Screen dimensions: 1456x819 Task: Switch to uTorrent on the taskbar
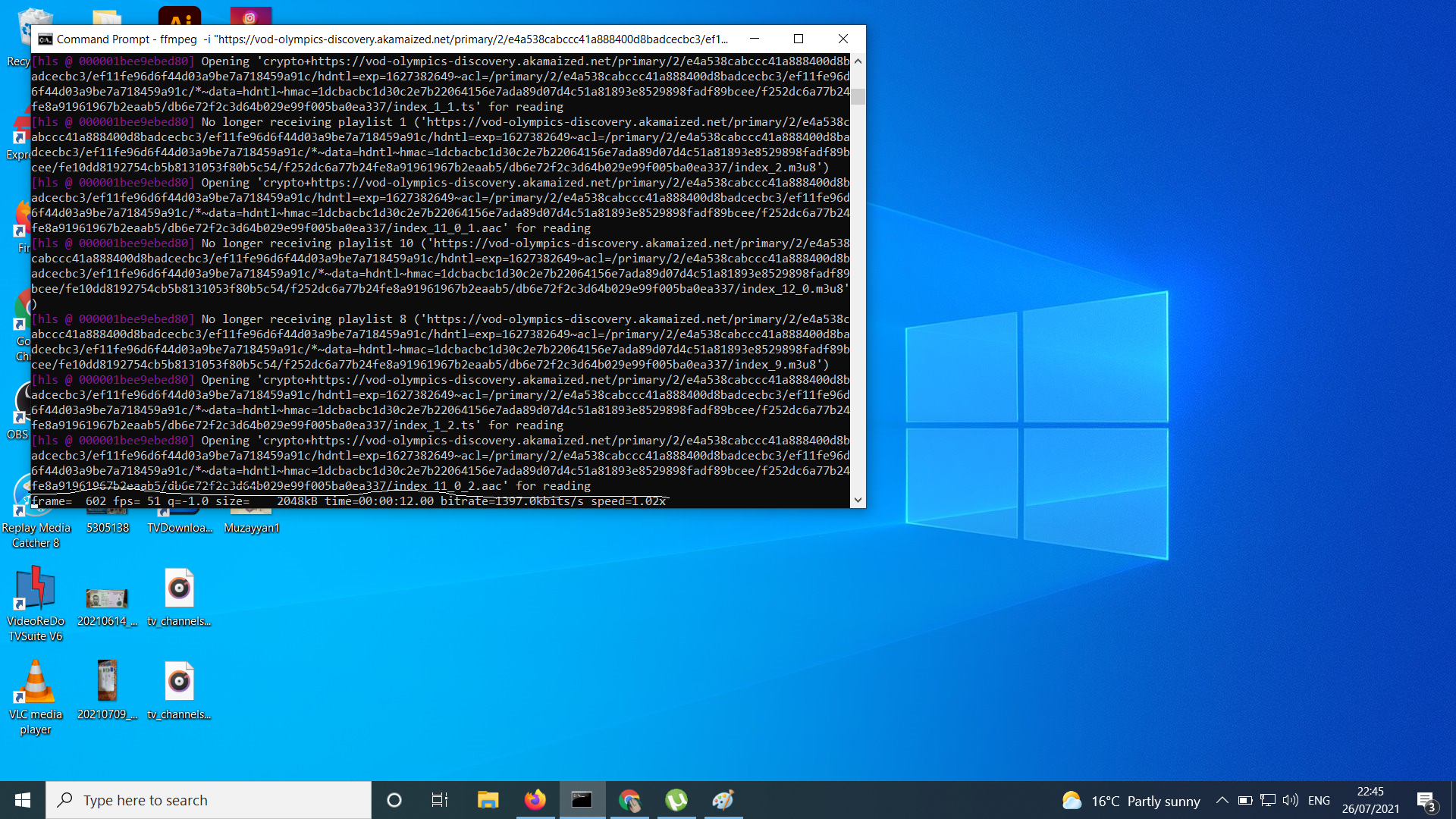676,800
